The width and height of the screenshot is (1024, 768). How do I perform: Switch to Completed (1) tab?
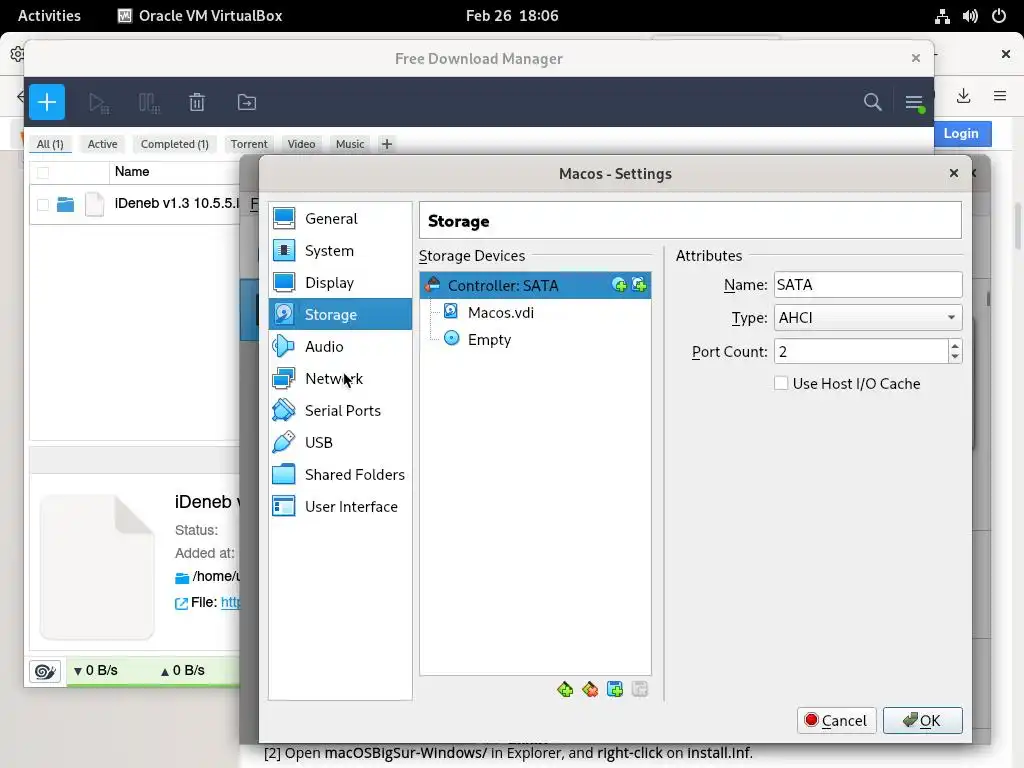click(x=174, y=144)
